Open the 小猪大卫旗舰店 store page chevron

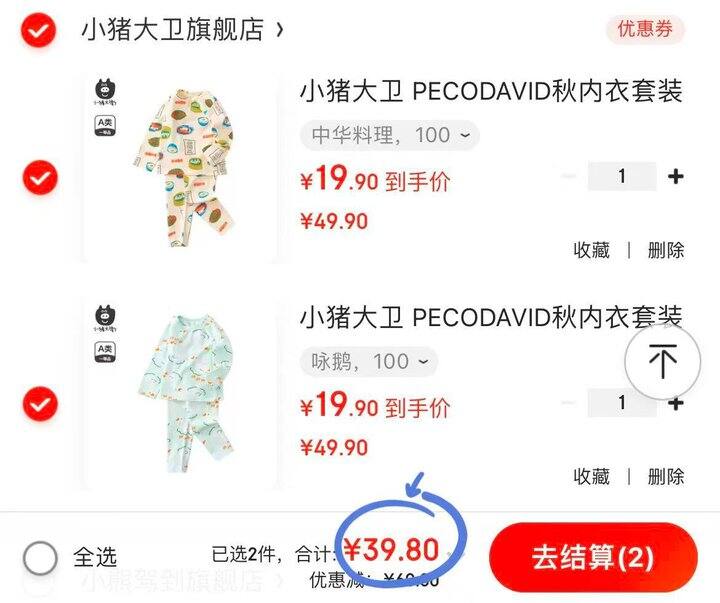[279, 30]
